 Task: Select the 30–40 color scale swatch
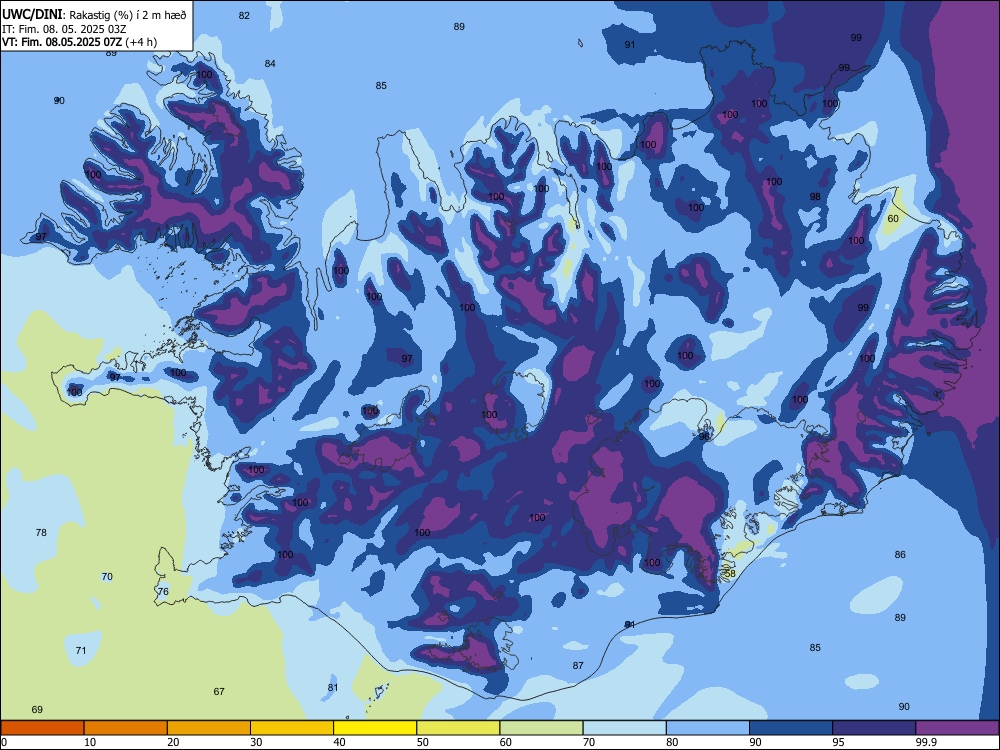[292, 728]
